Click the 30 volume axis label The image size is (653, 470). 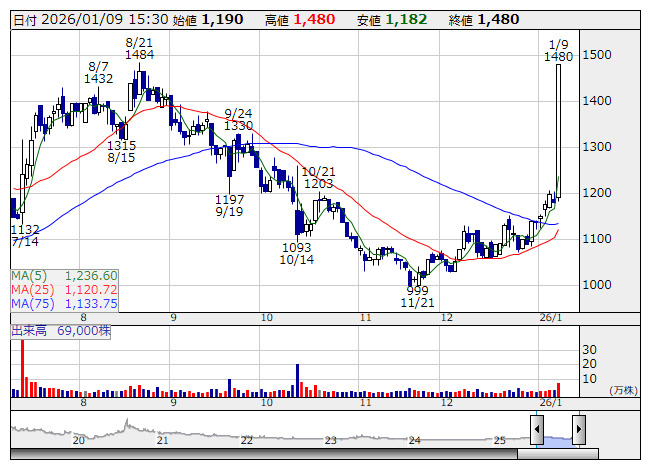[x=589, y=350]
